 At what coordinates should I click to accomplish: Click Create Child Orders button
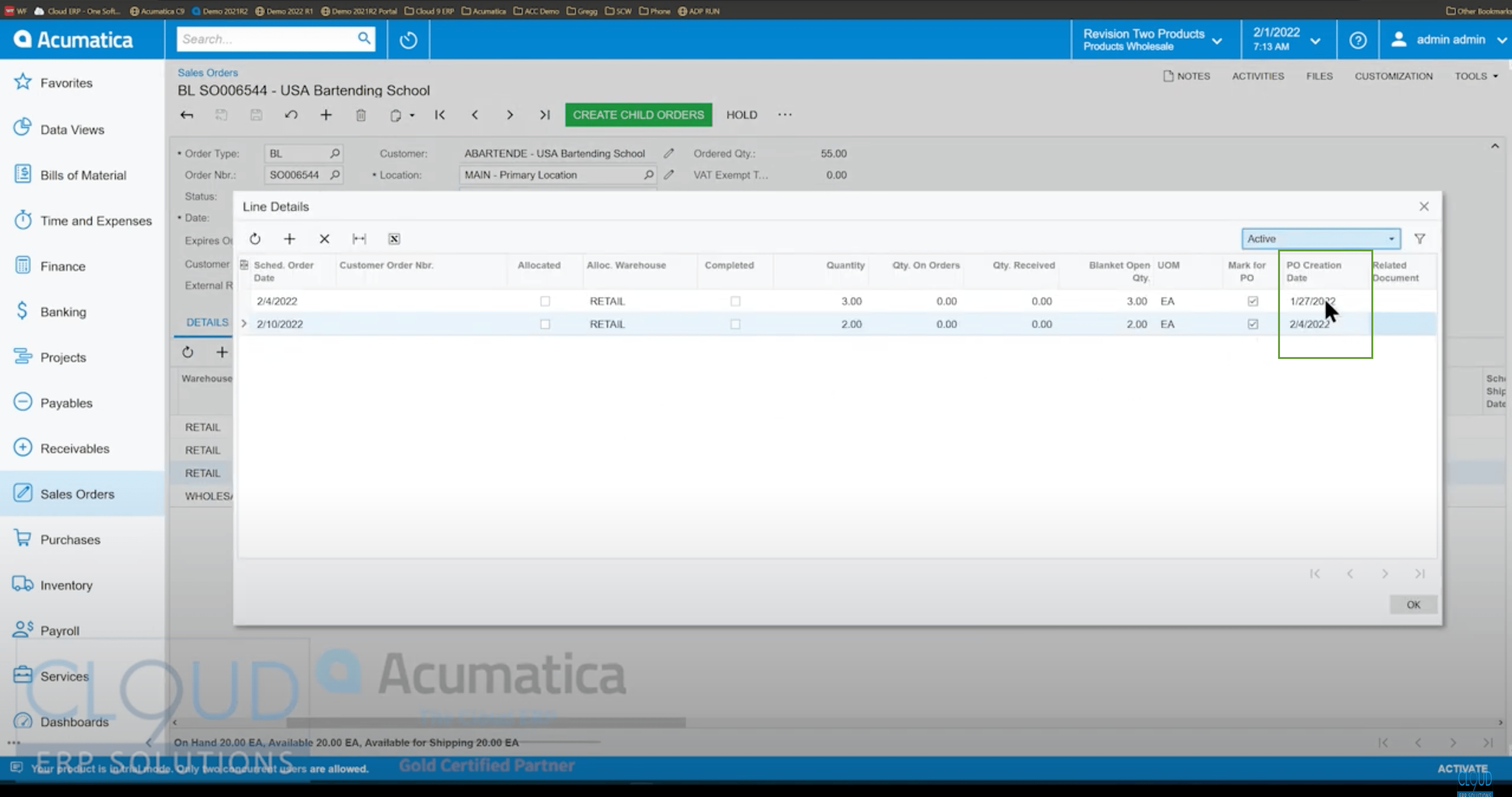(x=638, y=115)
